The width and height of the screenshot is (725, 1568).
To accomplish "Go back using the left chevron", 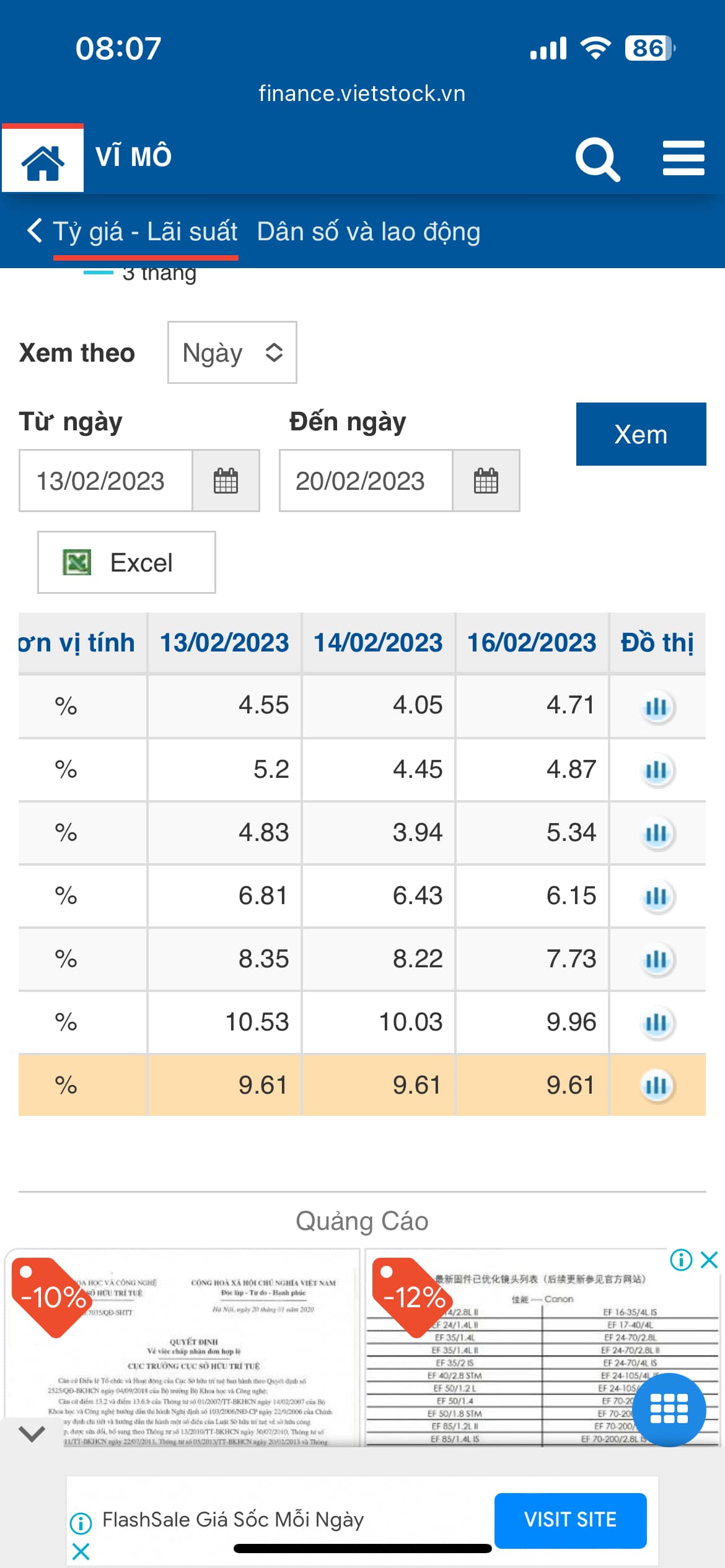I will (x=35, y=231).
